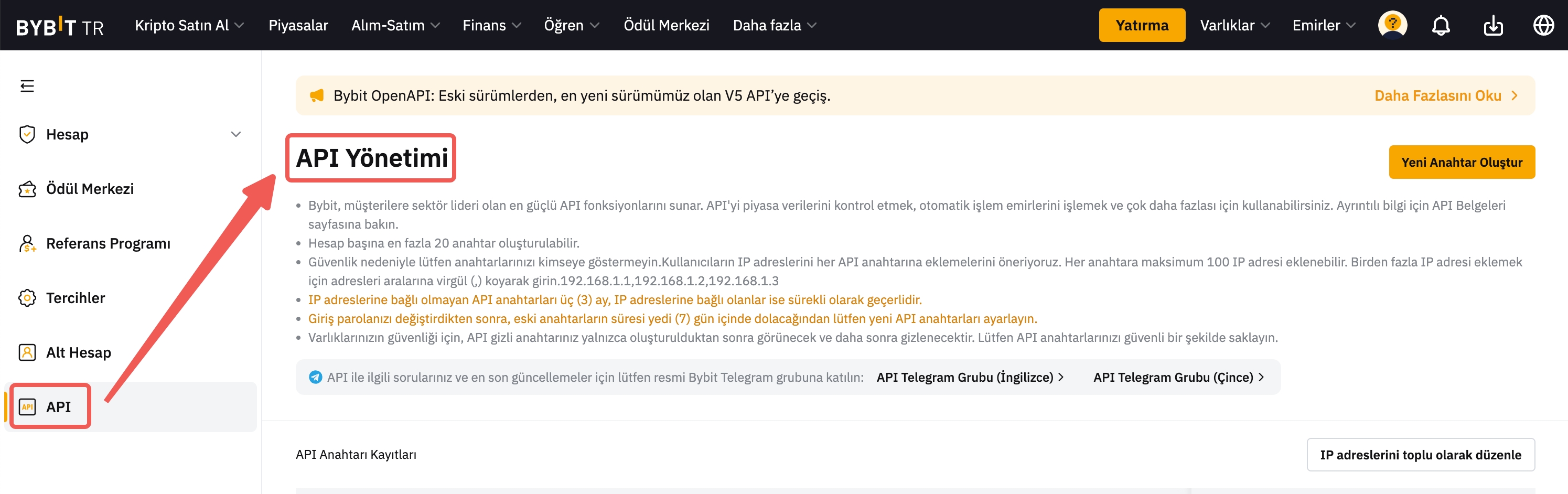Click the yellow Yatırma button
Screen dimensions: 1568x494
pos(1141,26)
